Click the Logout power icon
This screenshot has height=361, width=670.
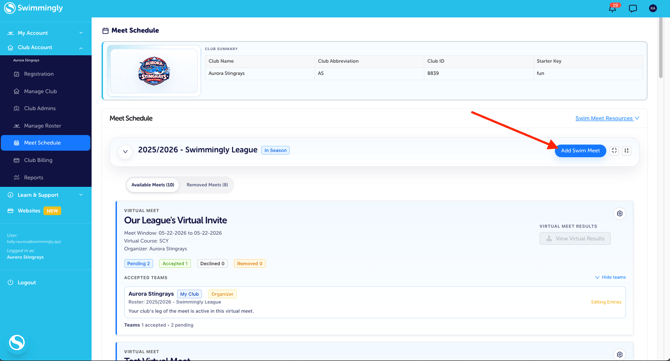click(x=10, y=282)
